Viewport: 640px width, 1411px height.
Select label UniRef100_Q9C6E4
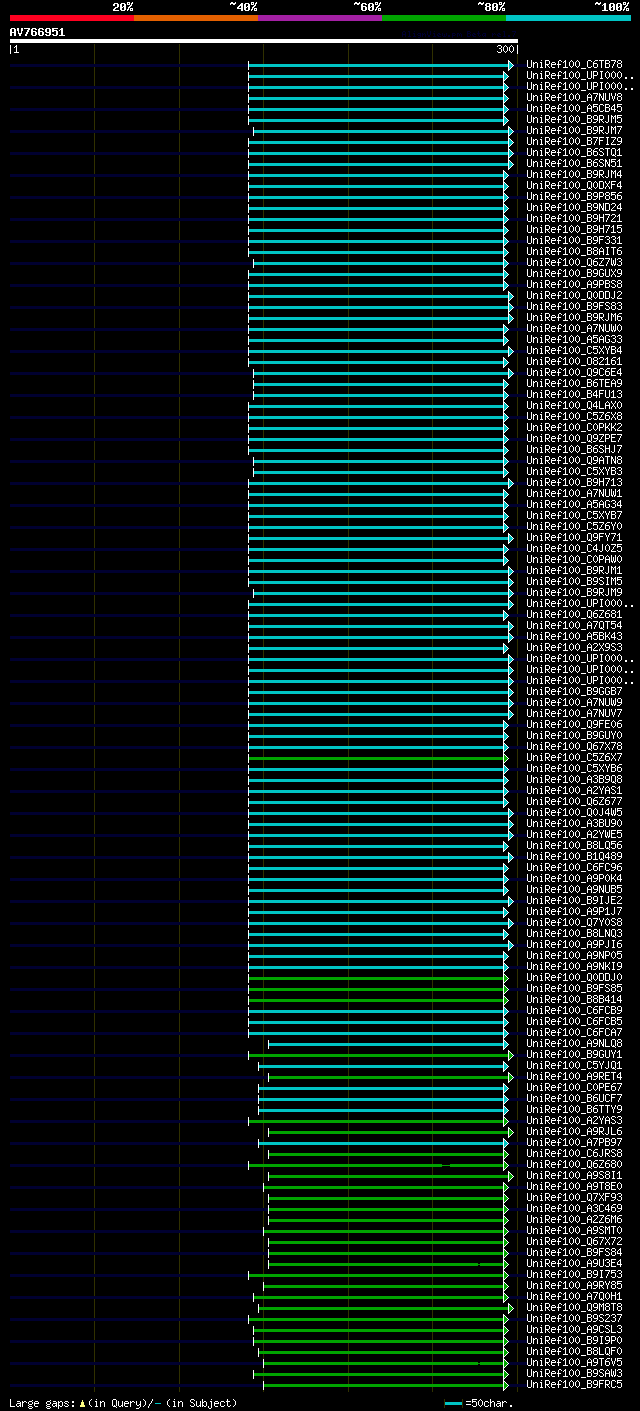click(574, 373)
